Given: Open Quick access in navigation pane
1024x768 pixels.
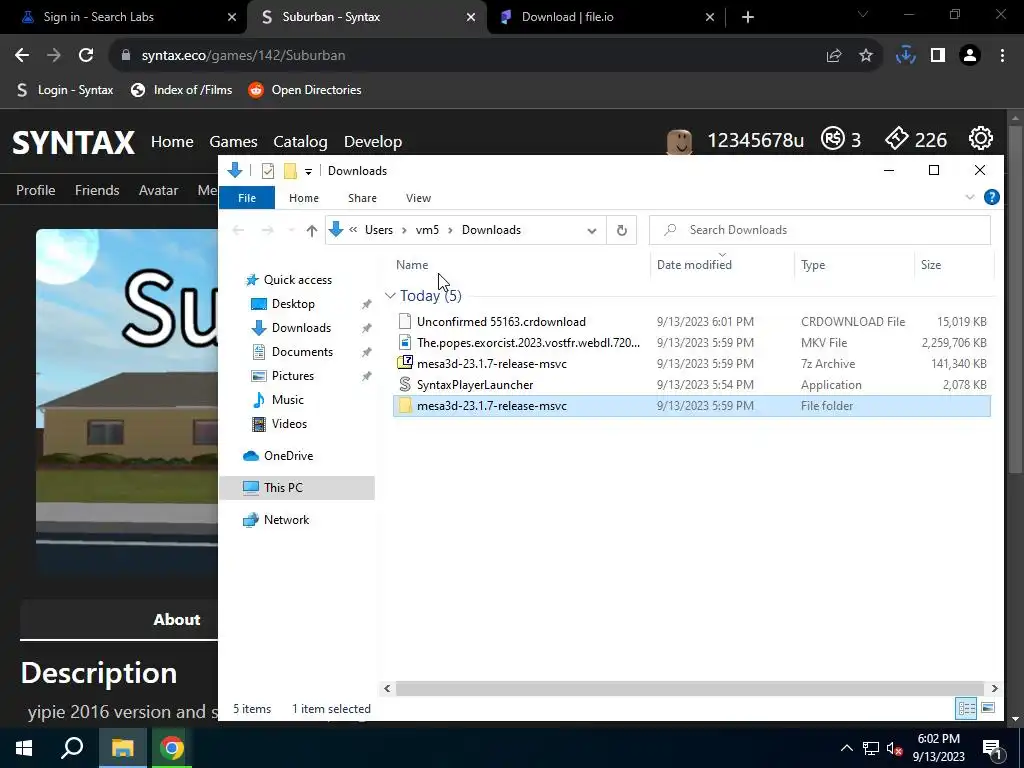Looking at the screenshot, I should (298, 280).
